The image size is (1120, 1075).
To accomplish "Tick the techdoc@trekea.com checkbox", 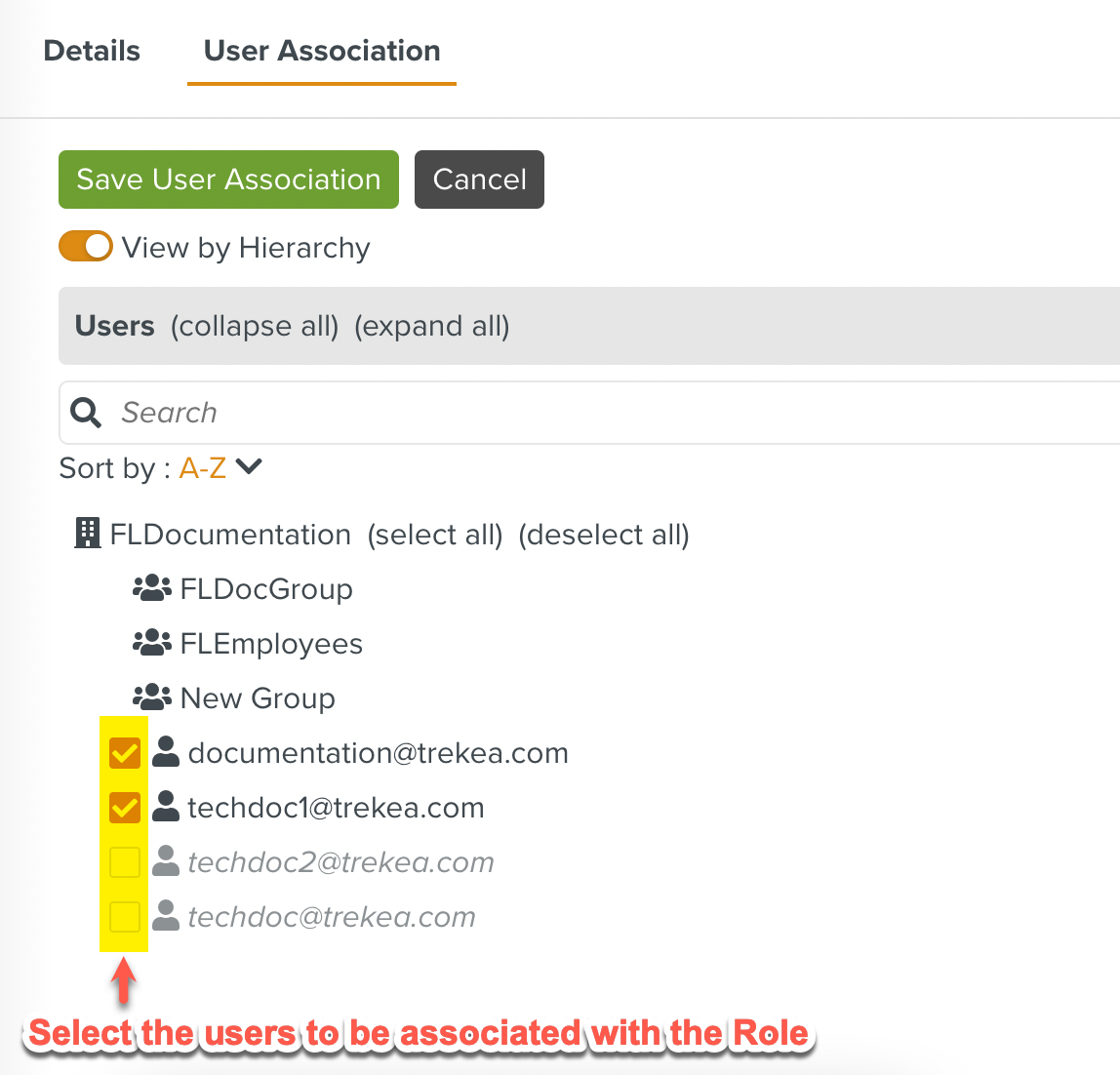I will (x=125, y=917).
